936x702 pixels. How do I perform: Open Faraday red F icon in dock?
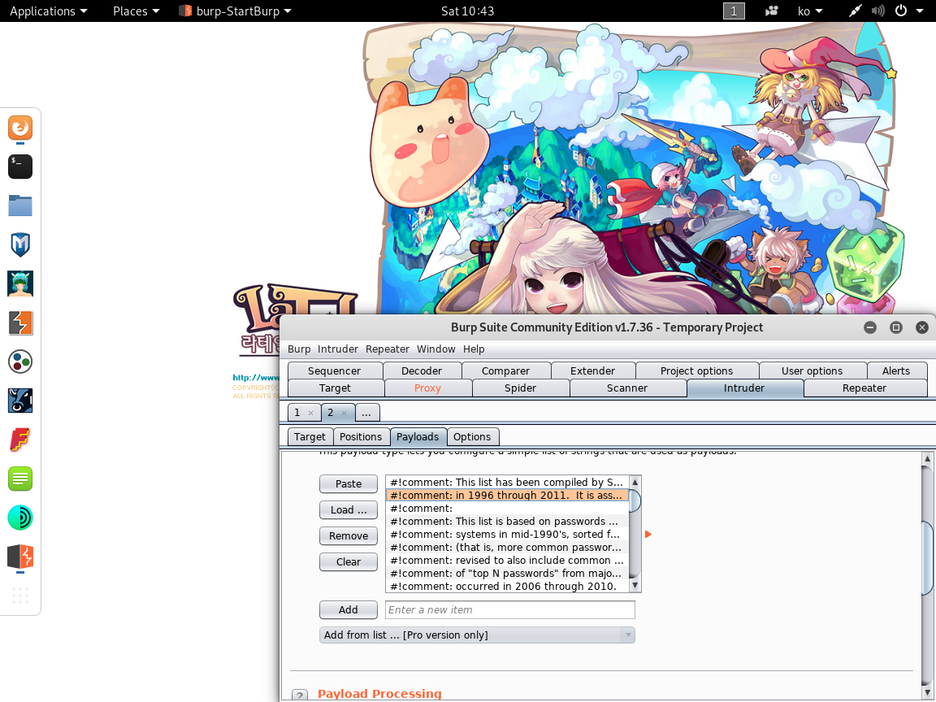20,440
